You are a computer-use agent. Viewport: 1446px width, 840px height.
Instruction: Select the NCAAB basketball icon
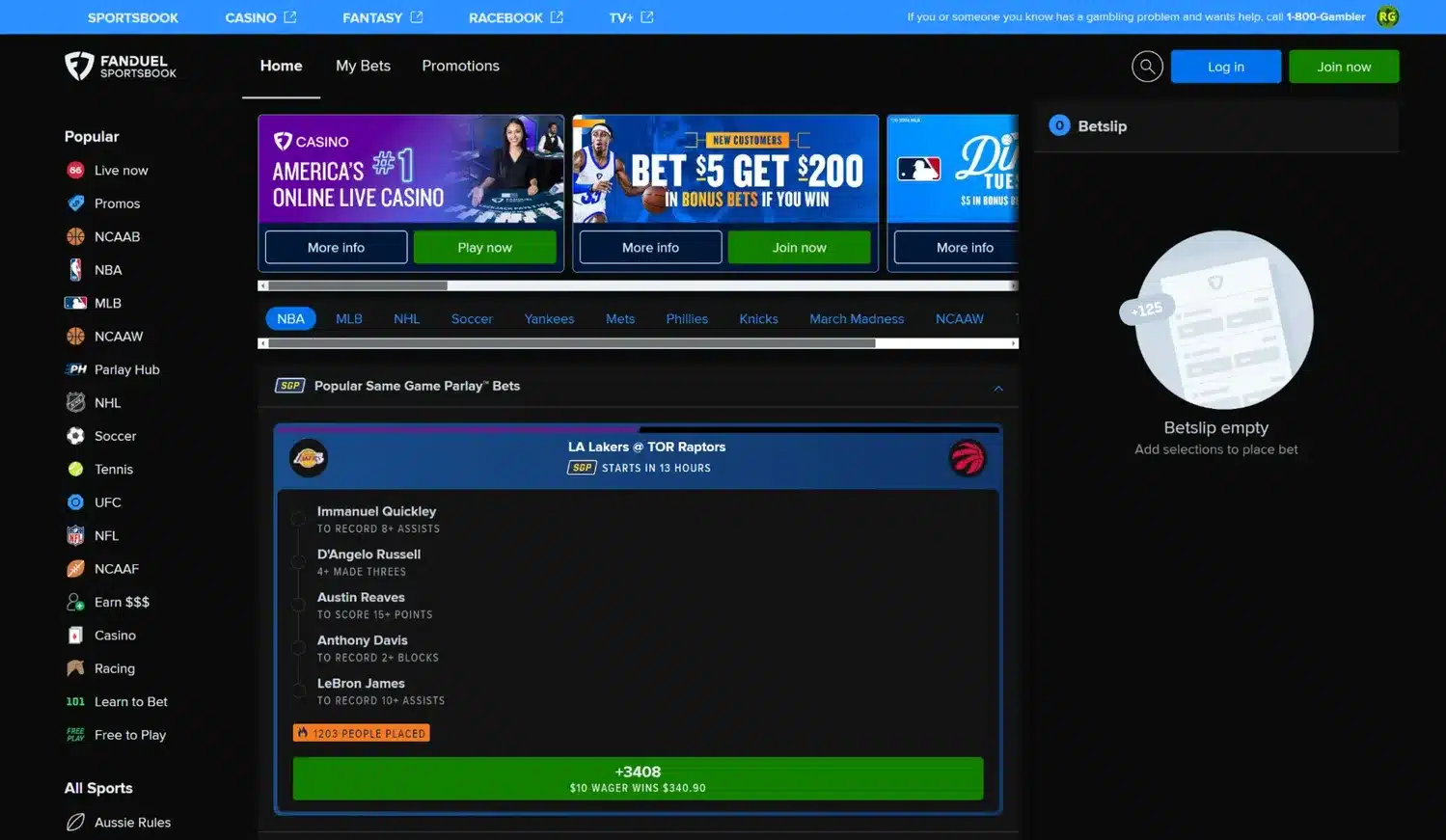75,236
